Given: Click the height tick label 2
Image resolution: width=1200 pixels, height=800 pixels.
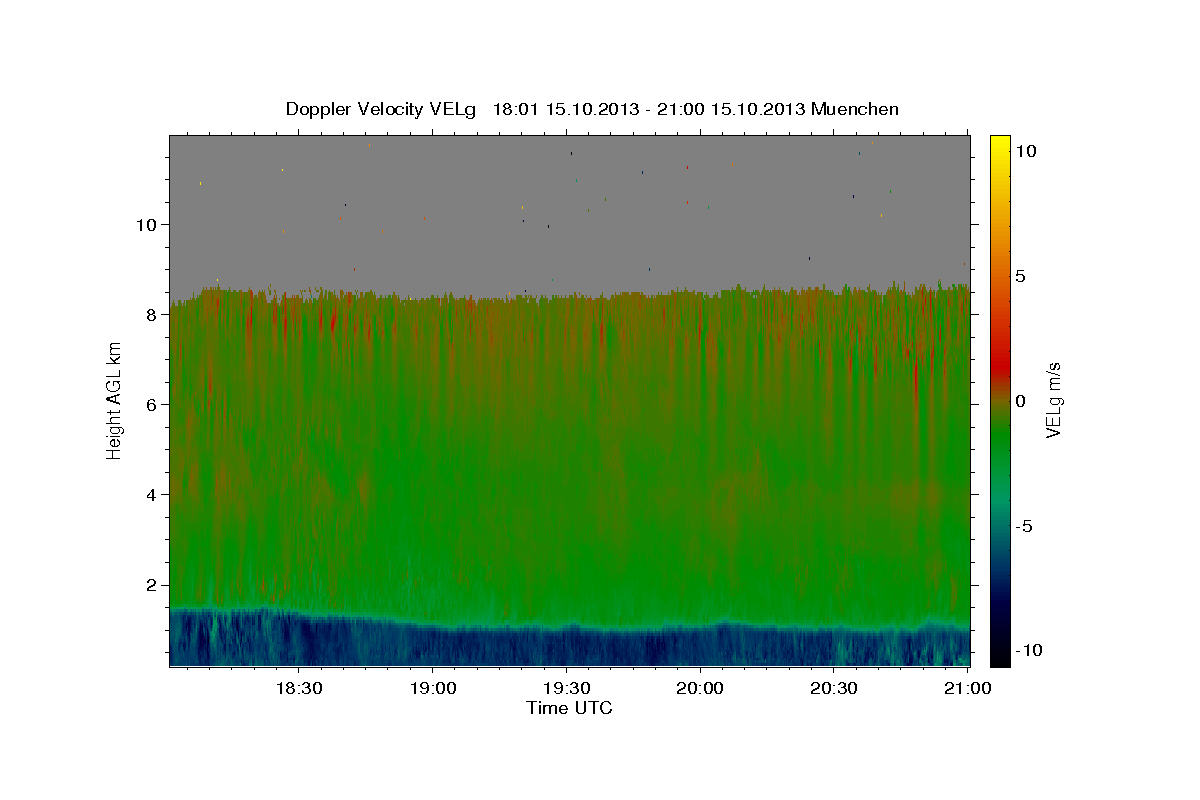Looking at the screenshot, I should [x=153, y=585].
